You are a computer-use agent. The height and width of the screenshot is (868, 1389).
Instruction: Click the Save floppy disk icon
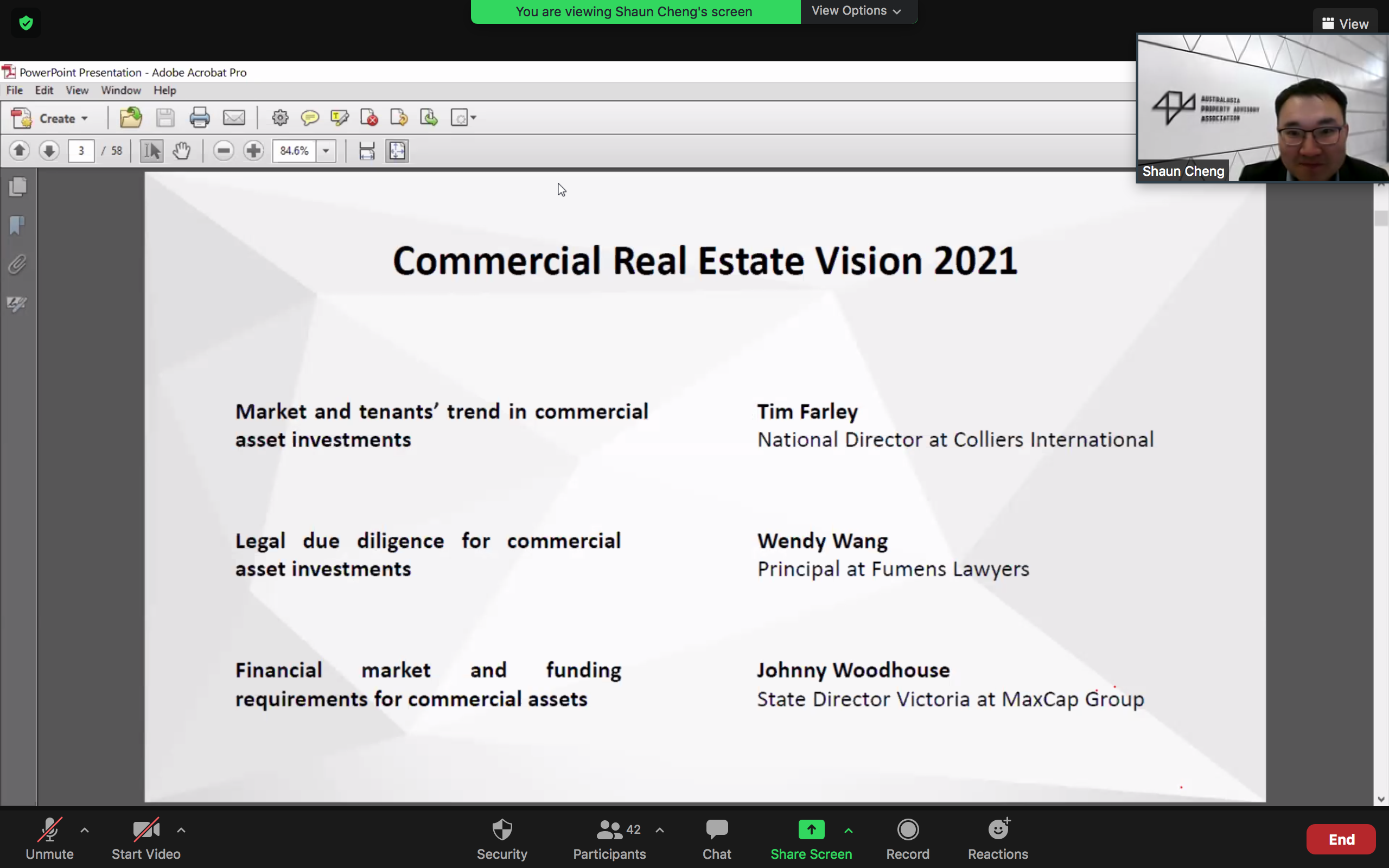165,118
